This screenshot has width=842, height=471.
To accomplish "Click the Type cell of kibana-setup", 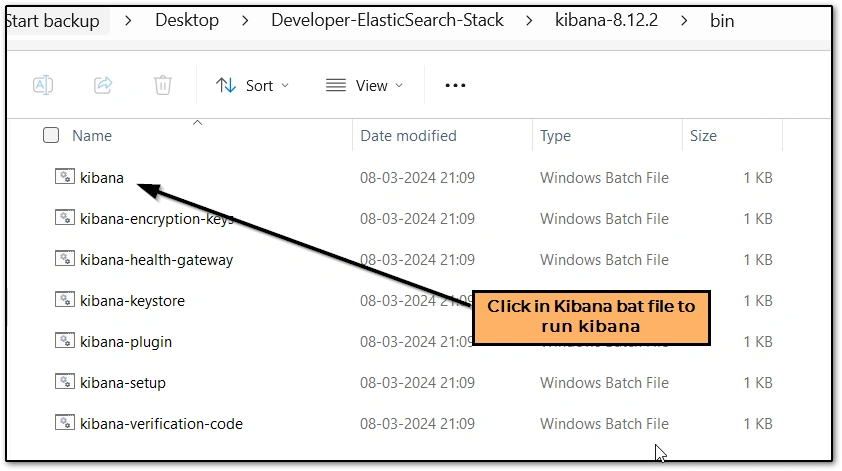I will coord(604,383).
